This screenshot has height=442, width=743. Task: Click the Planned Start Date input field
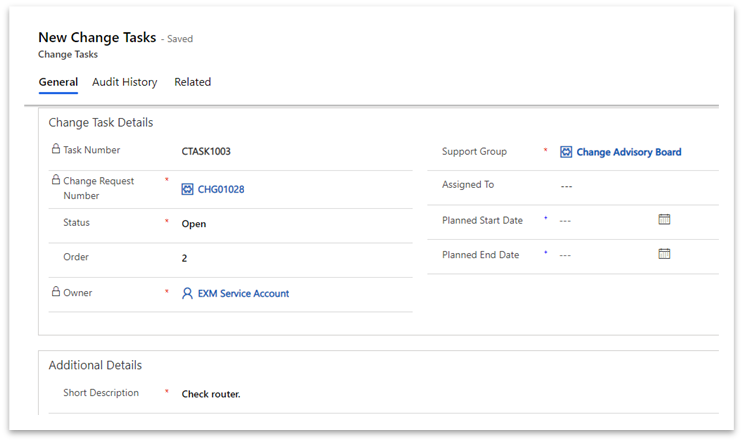tap(607, 221)
